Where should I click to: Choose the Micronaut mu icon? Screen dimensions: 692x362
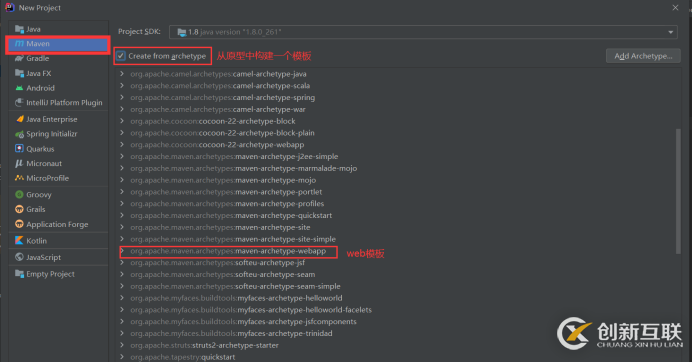point(19,163)
